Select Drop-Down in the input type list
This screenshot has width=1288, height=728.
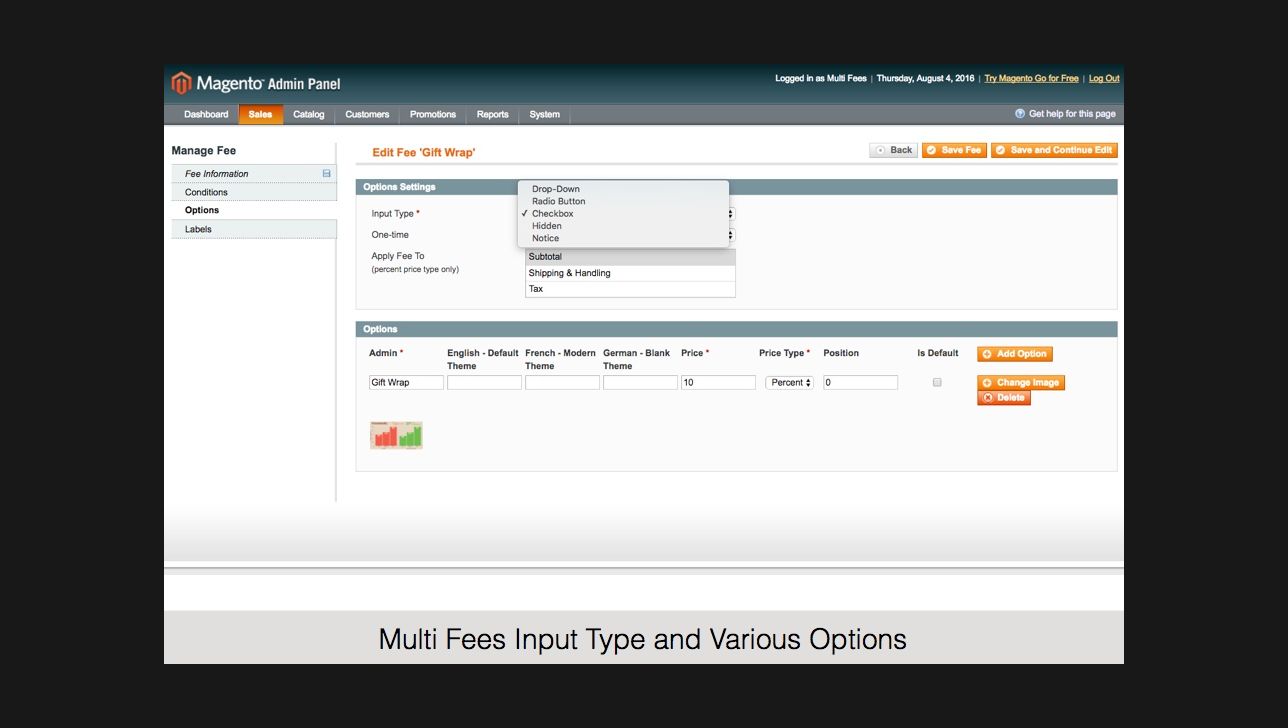coord(555,189)
